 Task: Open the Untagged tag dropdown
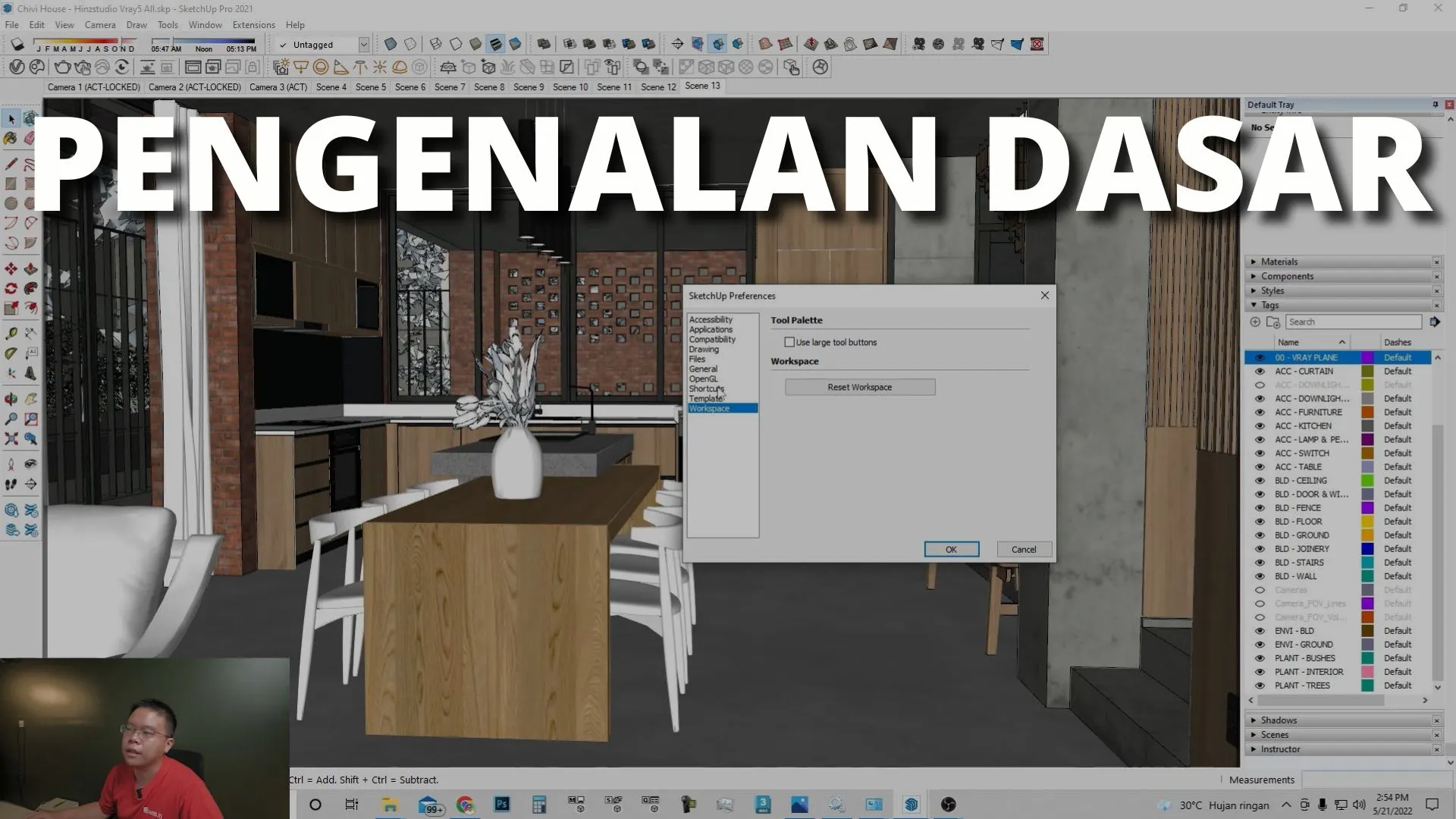[363, 45]
